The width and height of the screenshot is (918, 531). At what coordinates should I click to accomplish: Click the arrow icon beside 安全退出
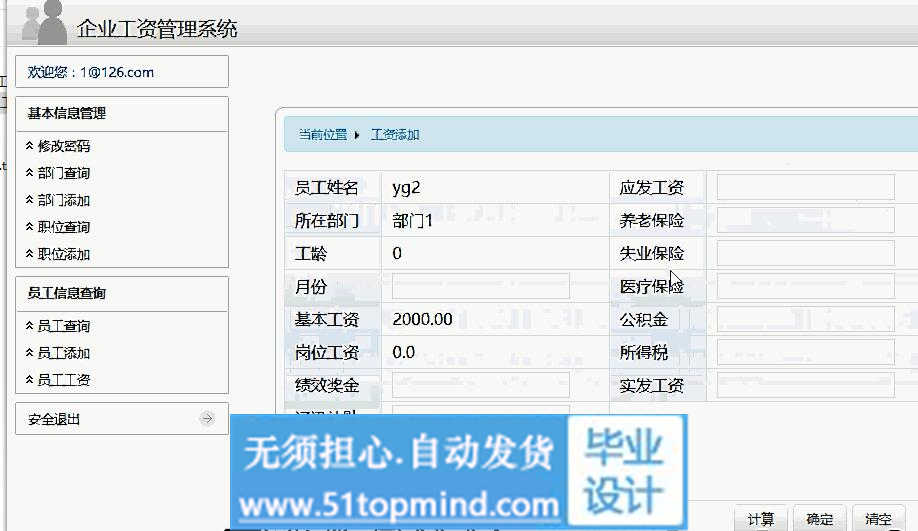[207, 419]
